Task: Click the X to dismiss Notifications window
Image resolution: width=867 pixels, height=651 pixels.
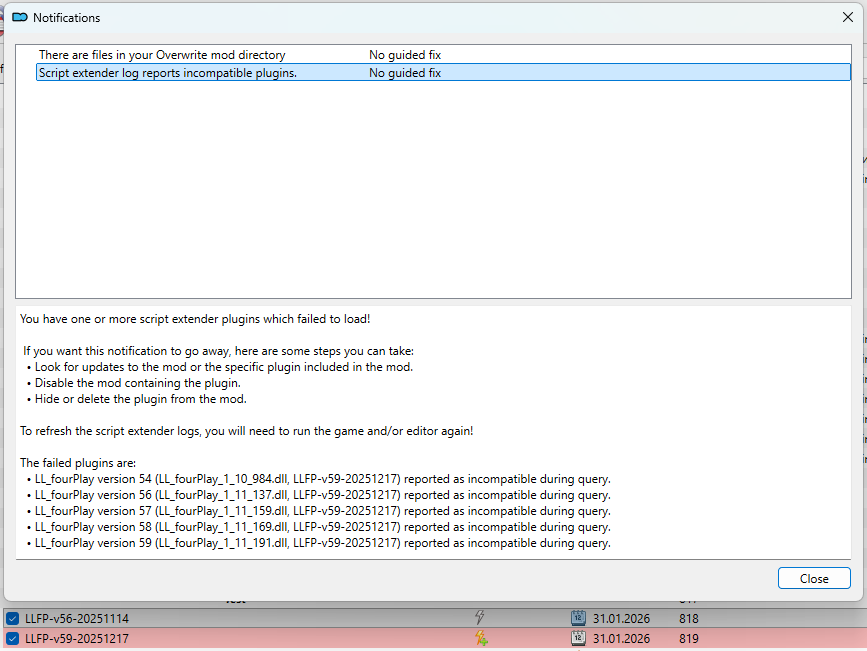Action: 848,17
